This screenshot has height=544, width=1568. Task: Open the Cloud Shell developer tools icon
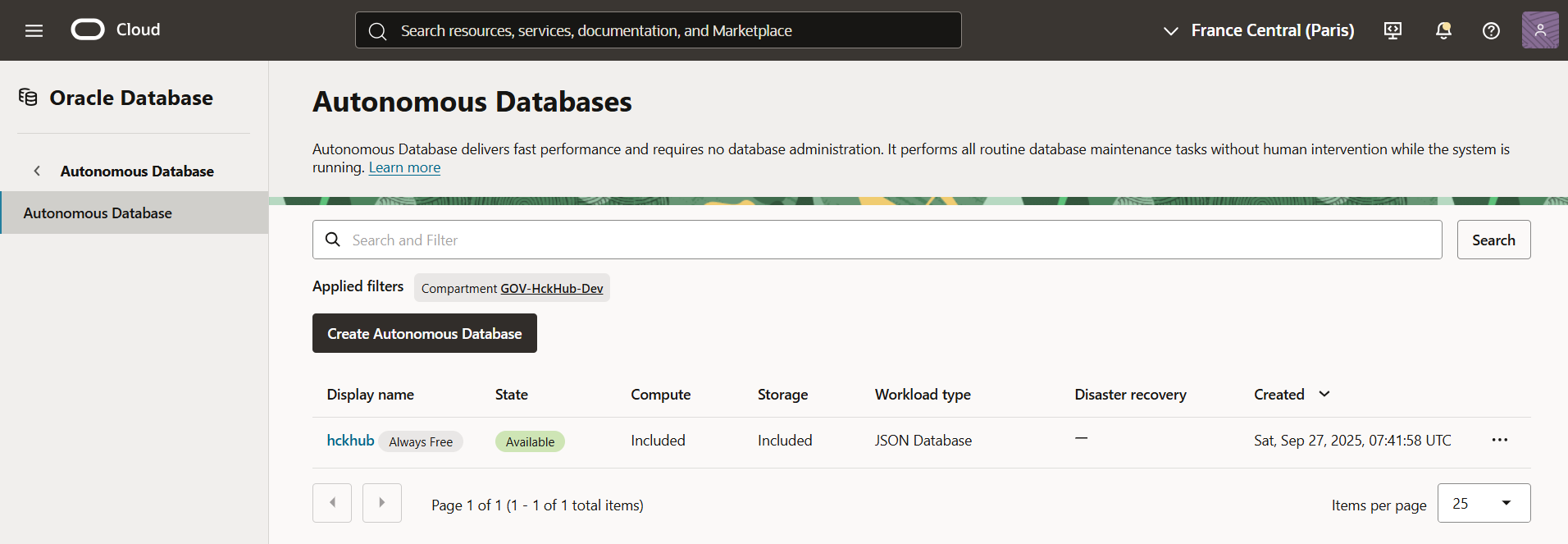pos(1393,30)
